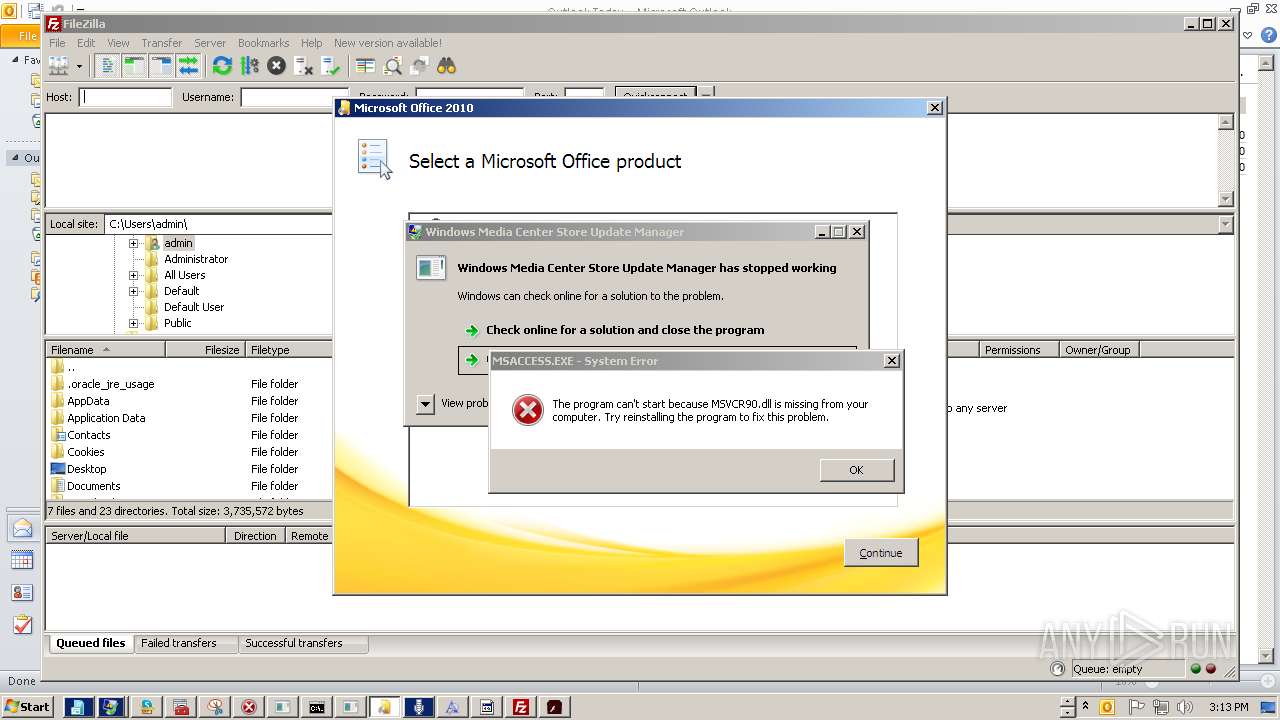Select the Administrator folder in tree
Image resolution: width=1280 pixels, height=720 pixels.
[x=196, y=259]
